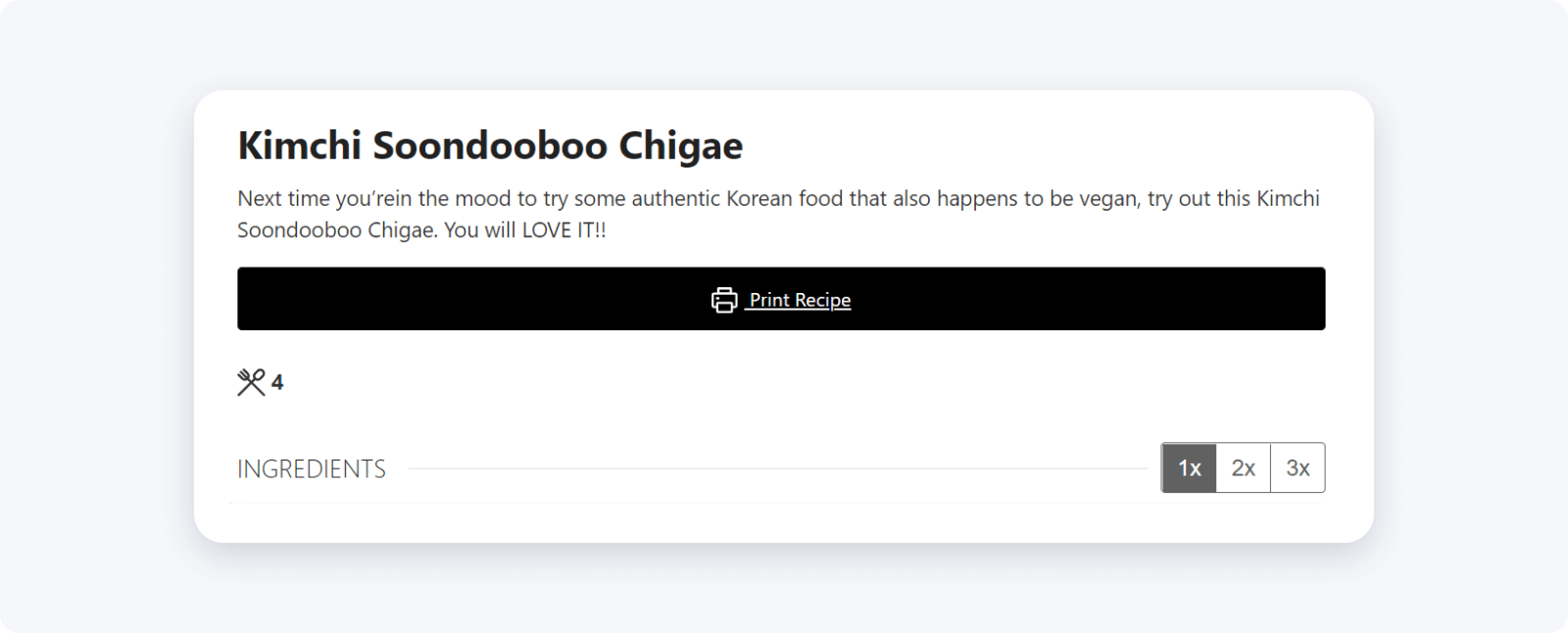This screenshot has width=1568, height=633.
Task: Click the printer icon
Action: click(723, 300)
